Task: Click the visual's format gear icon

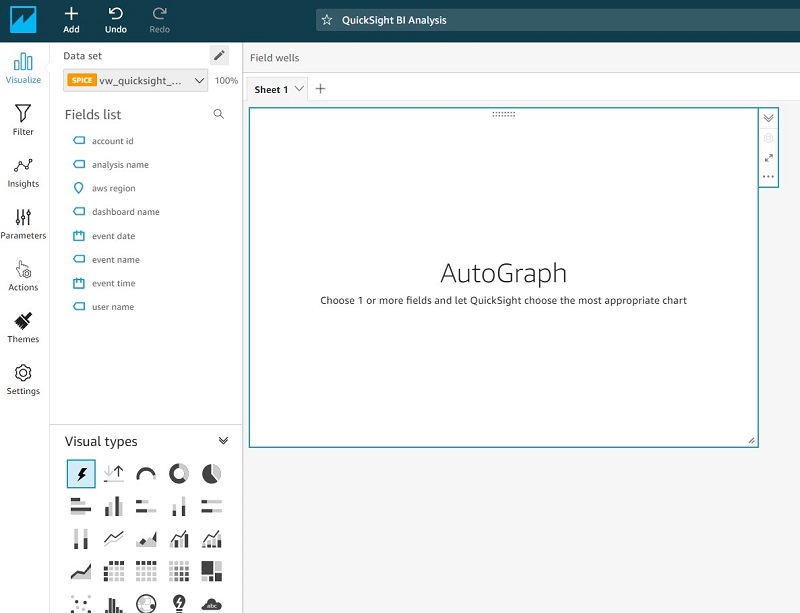Action: pyautogui.click(x=768, y=138)
